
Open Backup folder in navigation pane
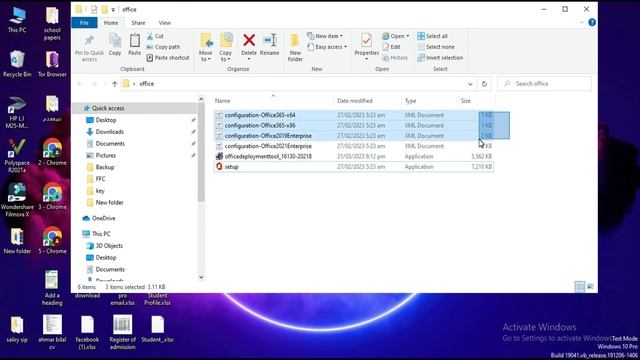[104, 167]
